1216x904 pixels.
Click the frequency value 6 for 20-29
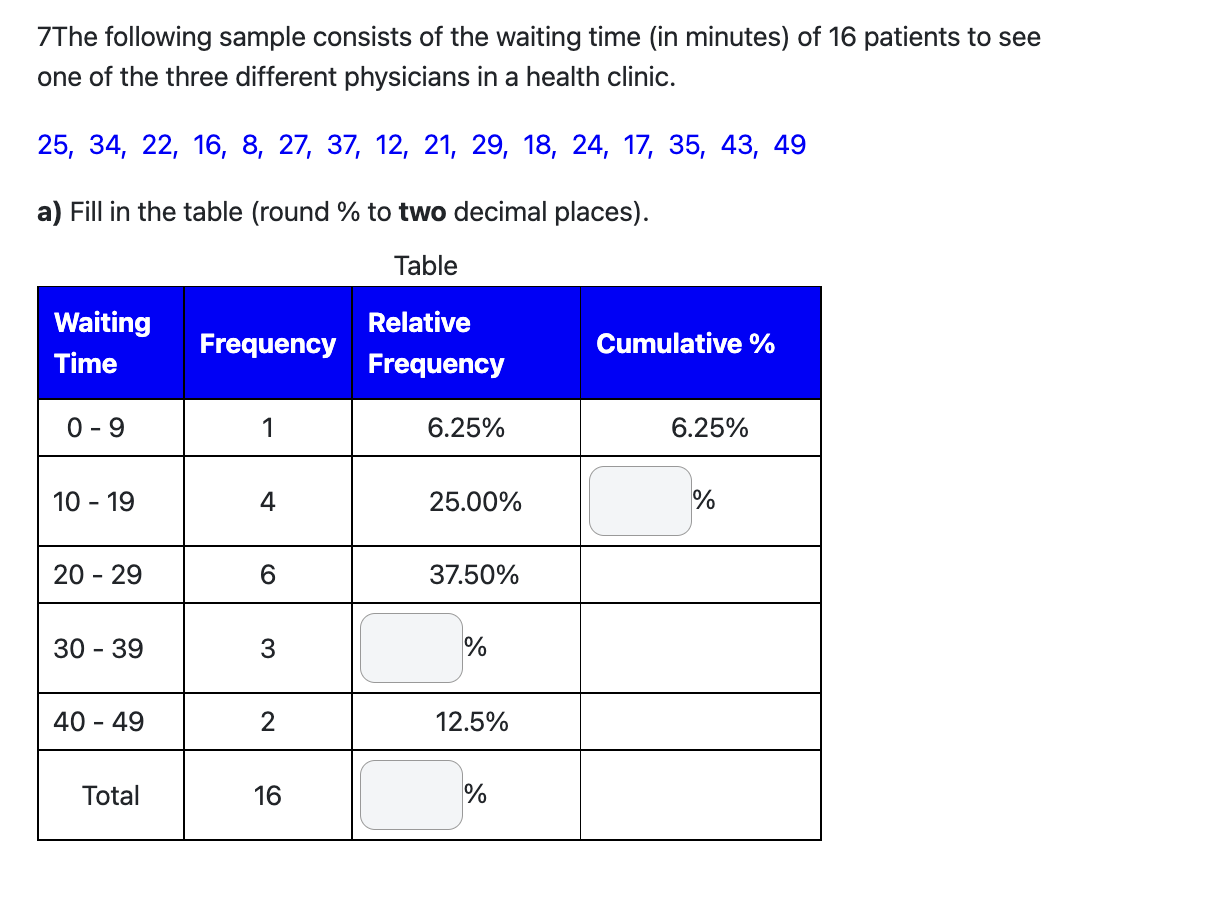(x=267, y=574)
